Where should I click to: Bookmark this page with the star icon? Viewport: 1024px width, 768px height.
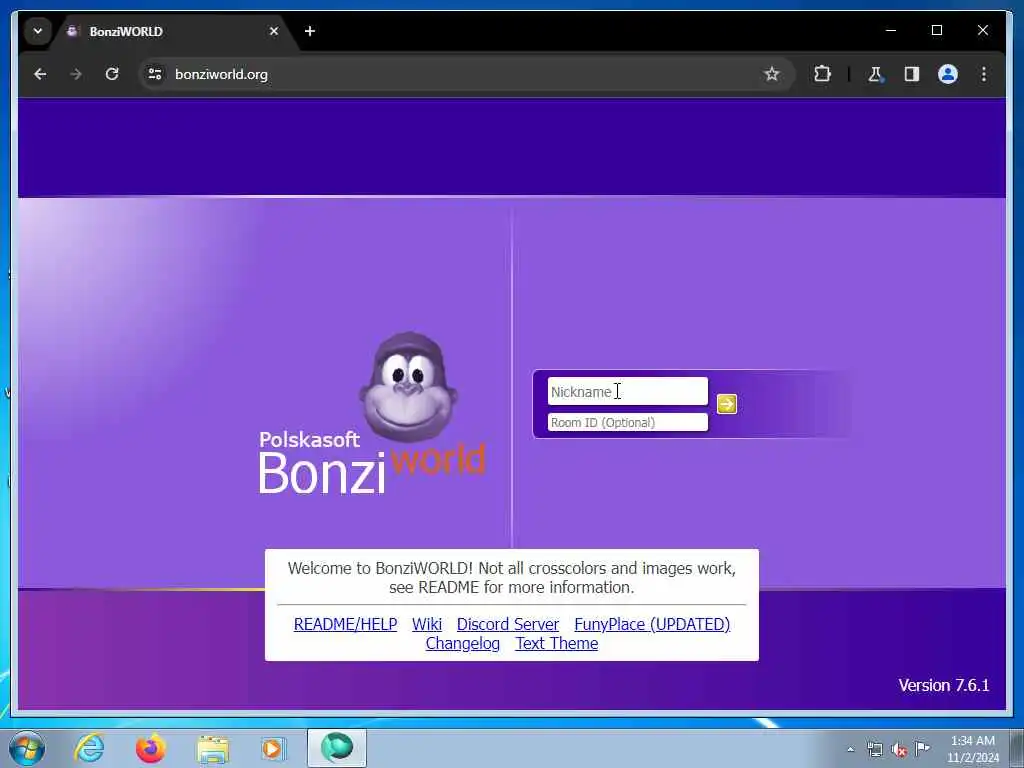point(772,74)
